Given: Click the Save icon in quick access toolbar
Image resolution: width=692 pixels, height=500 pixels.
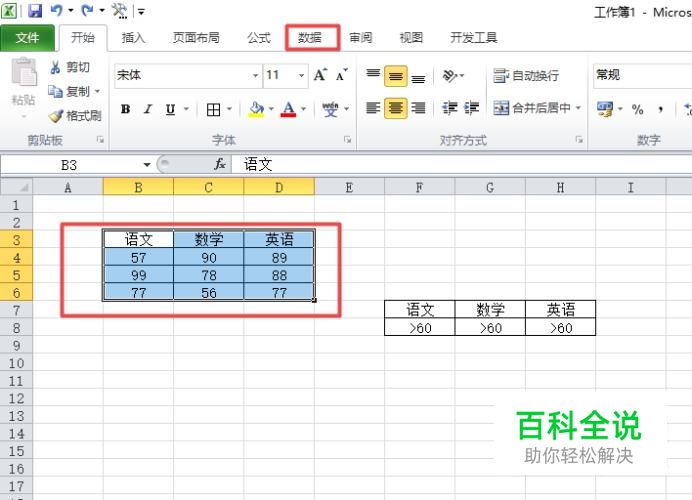Looking at the screenshot, I should (x=35, y=10).
